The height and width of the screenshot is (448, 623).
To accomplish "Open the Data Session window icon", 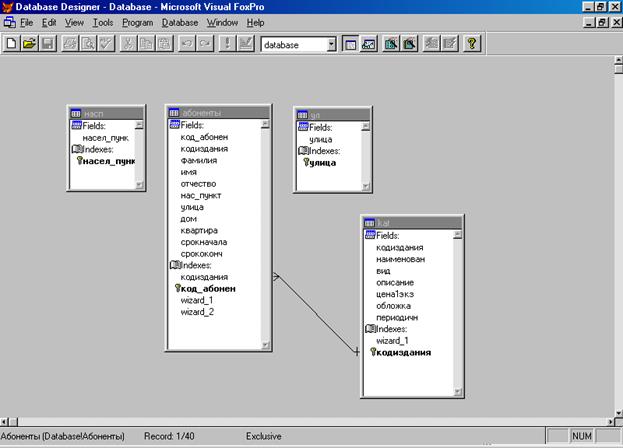I will pyautogui.click(x=369, y=44).
